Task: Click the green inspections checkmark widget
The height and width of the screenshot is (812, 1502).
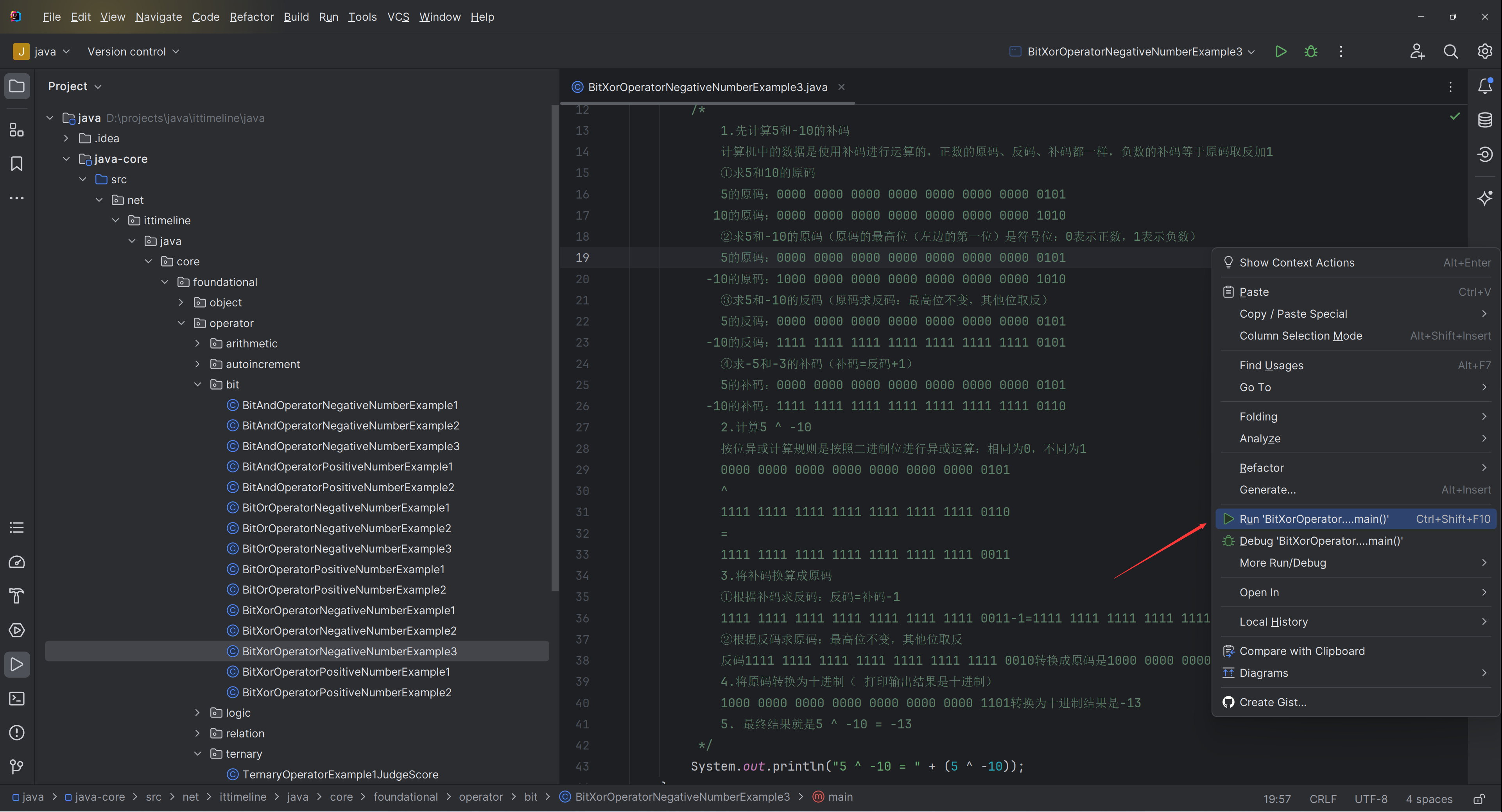Action: tap(1455, 116)
